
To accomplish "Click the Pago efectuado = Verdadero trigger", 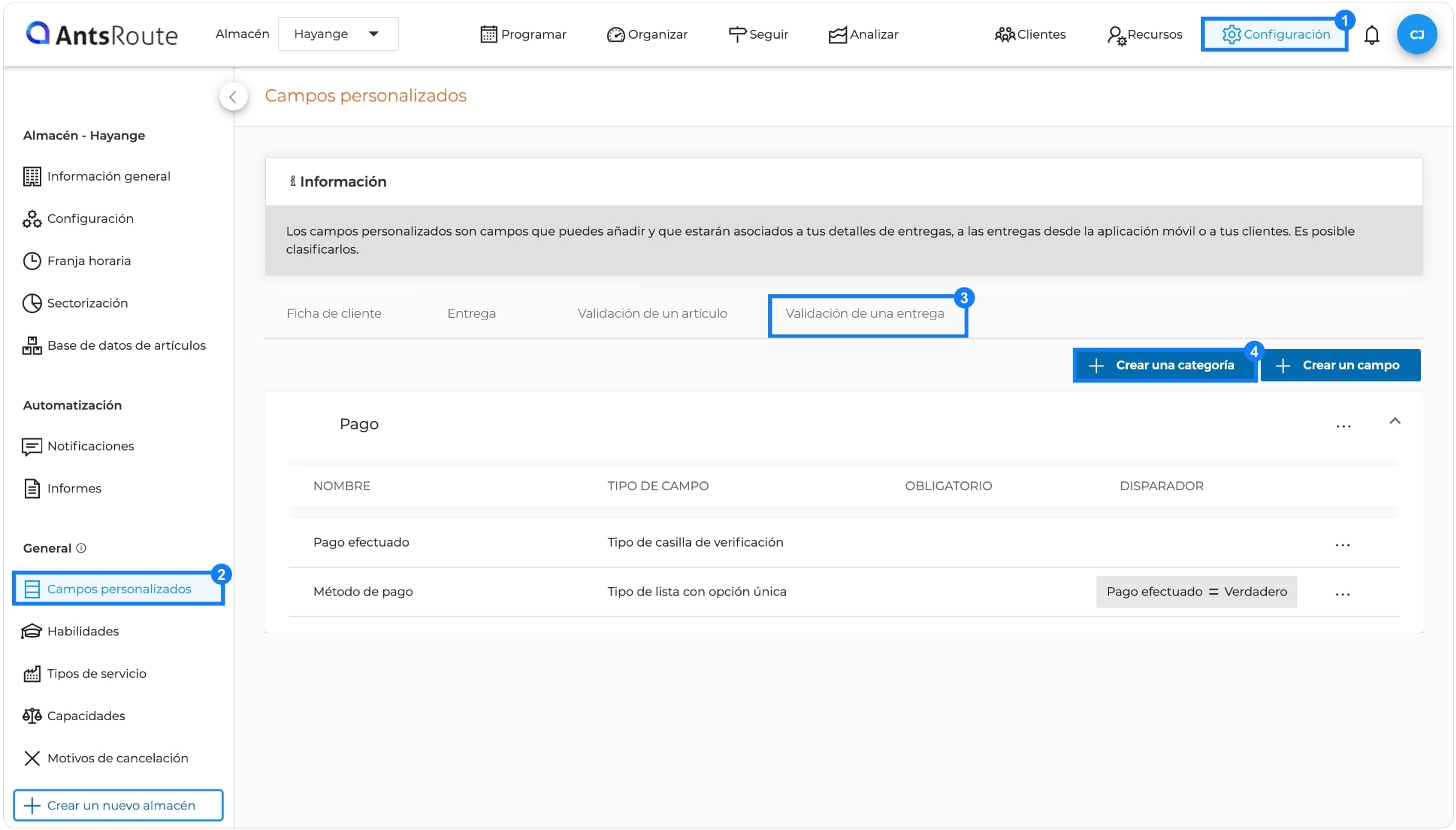I will pyautogui.click(x=1197, y=592).
